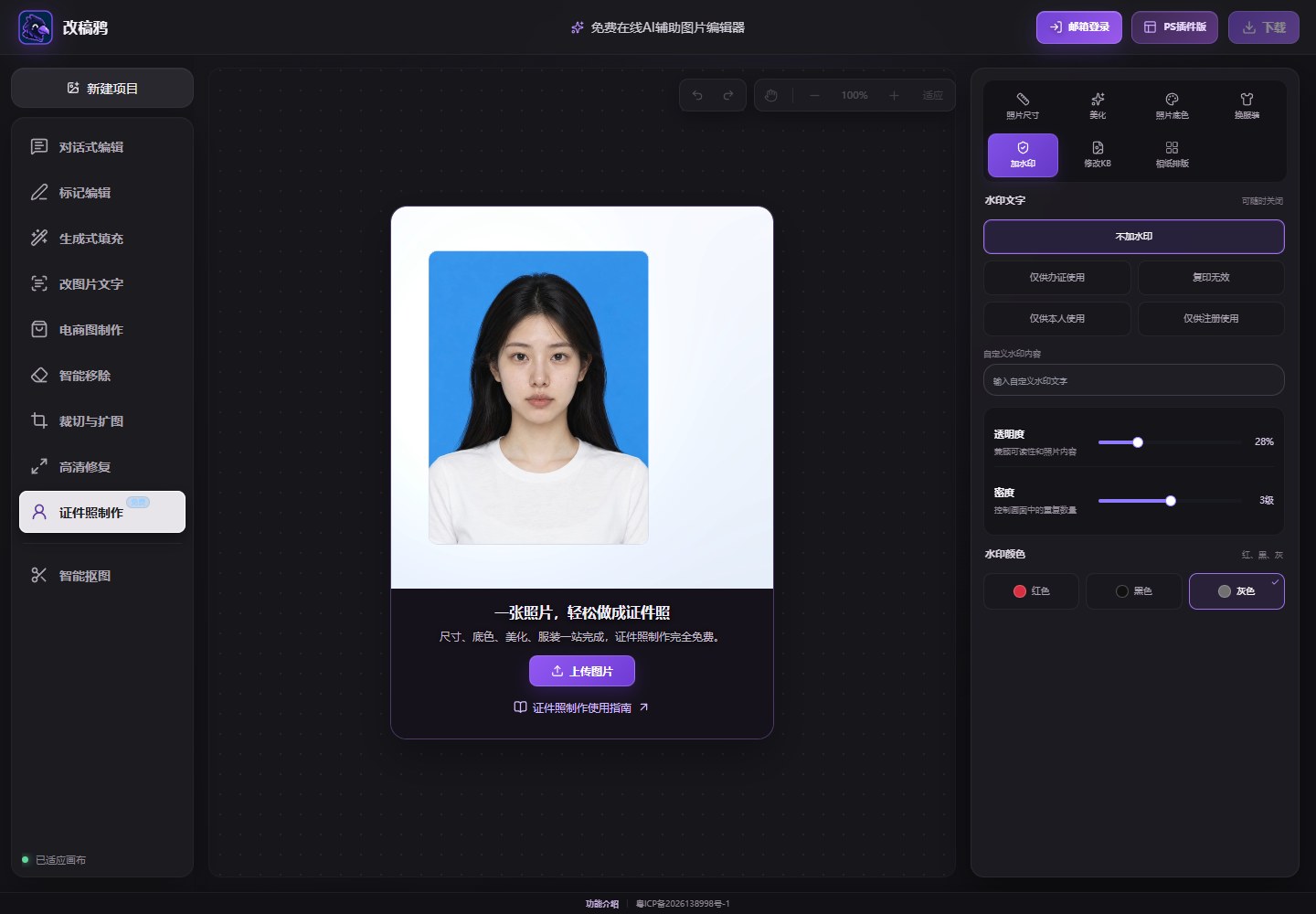Viewport: 1316px width, 914px height.
Task: Open the 修改KB file-size option
Action: point(1098,154)
